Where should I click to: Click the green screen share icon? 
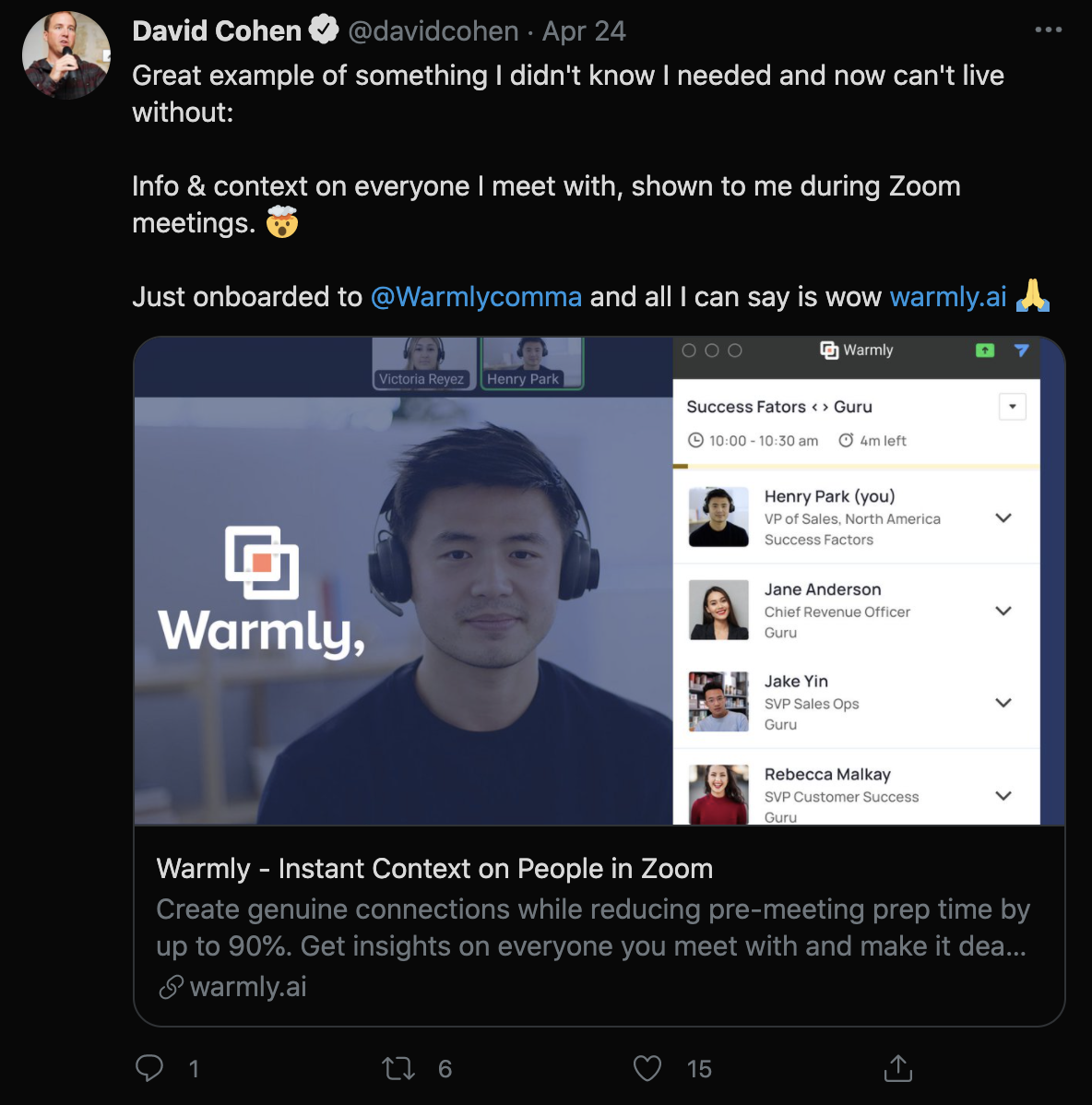pyautogui.click(x=985, y=351)
